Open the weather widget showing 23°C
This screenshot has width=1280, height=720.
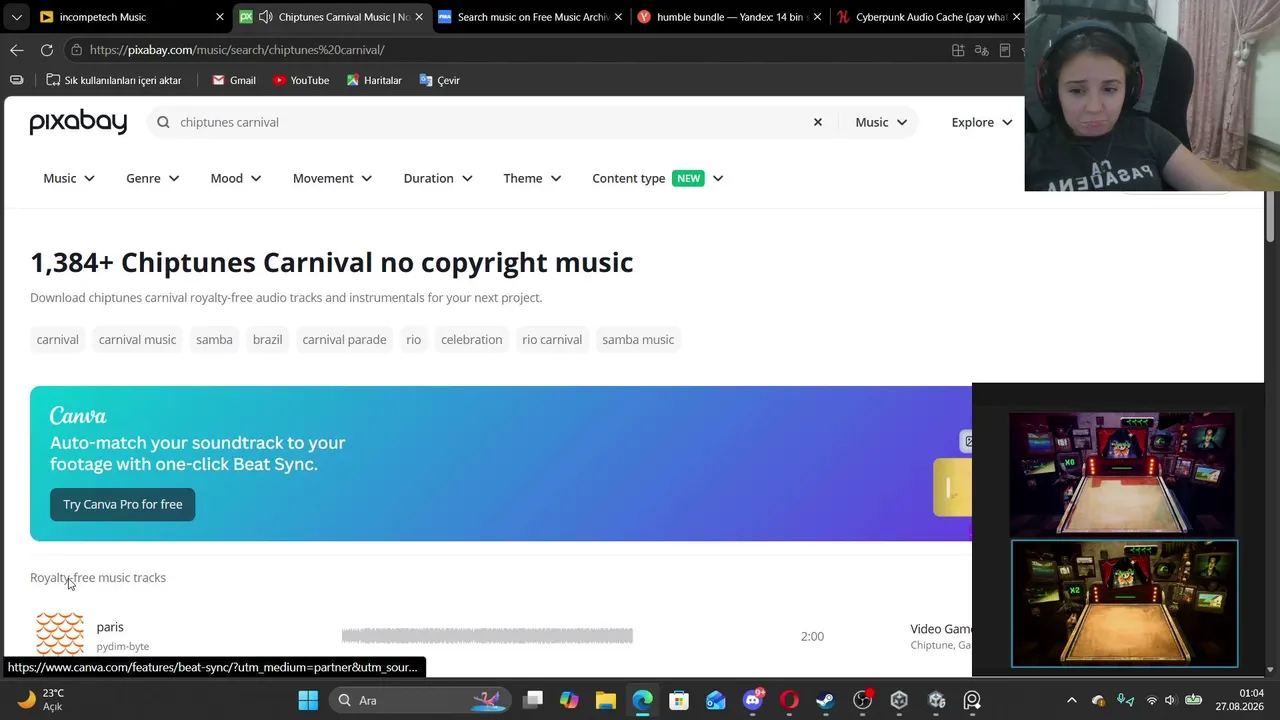point(40,700)
